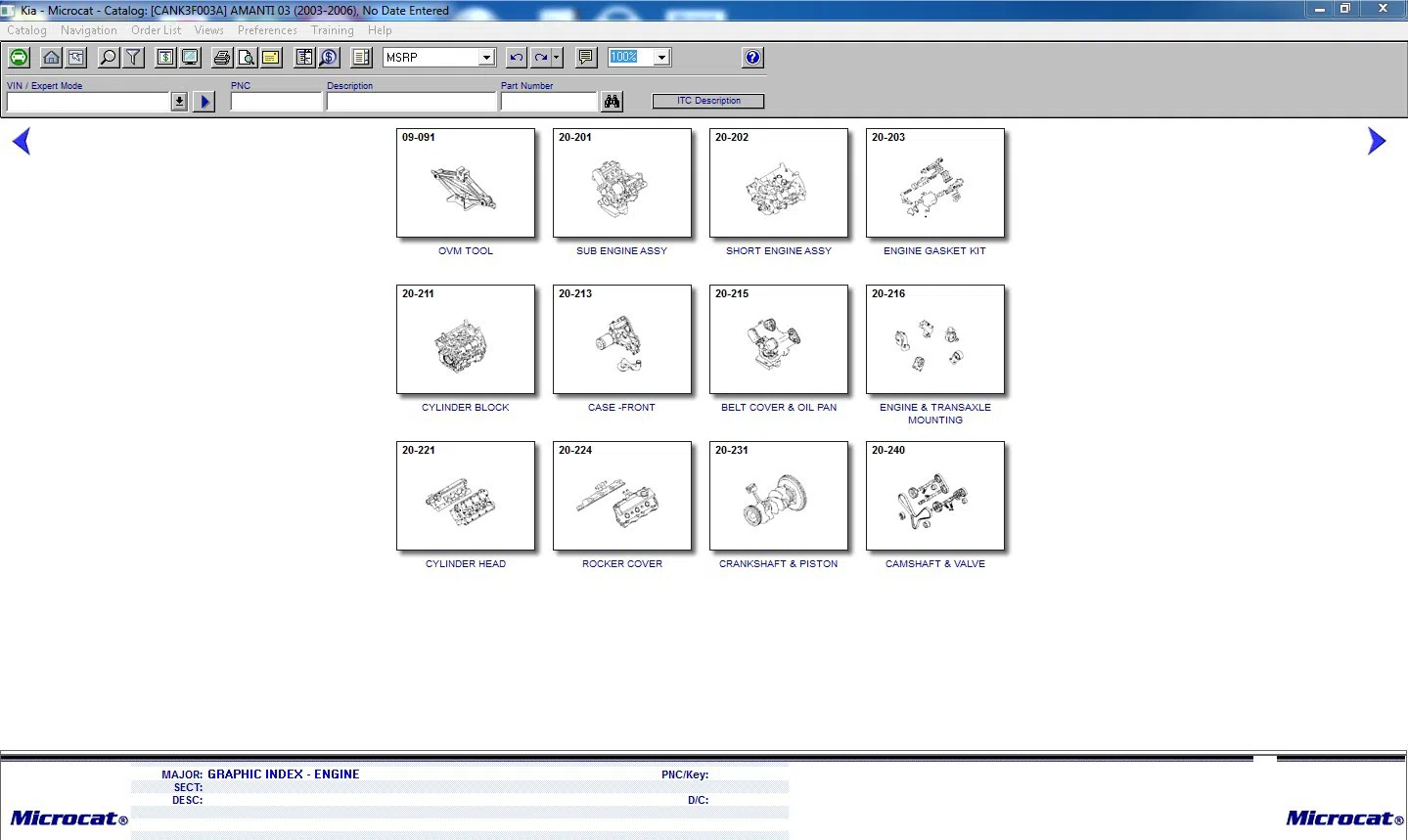Go to previous page with left blue arrow
This screenshot has width=1408, height=840.
click(22, 142)
